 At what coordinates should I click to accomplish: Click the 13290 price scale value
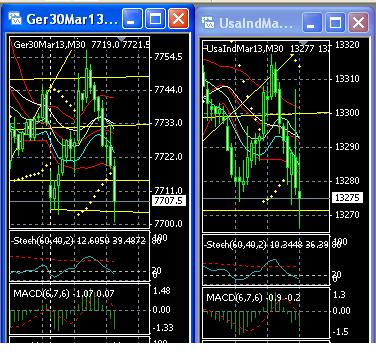click(x=347, y=147)
